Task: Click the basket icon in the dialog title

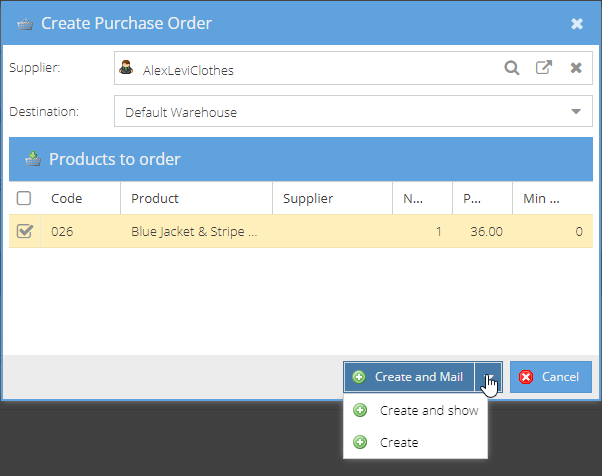Action: [25, 24]
